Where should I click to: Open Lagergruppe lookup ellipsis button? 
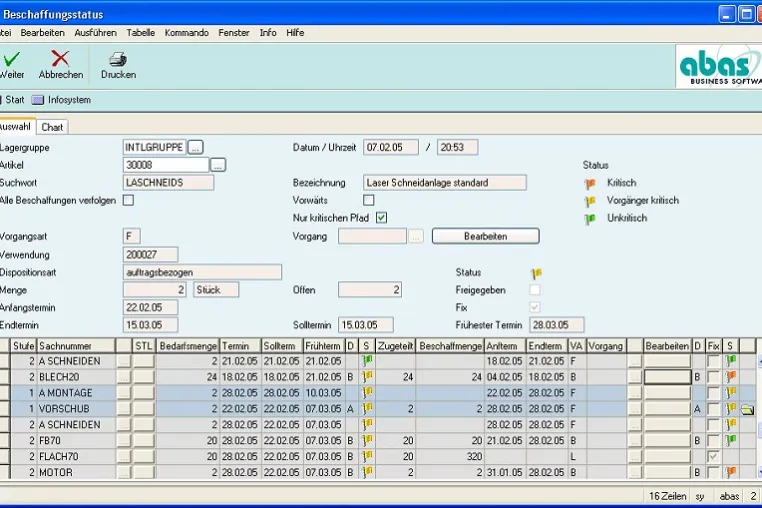point(195,147)
